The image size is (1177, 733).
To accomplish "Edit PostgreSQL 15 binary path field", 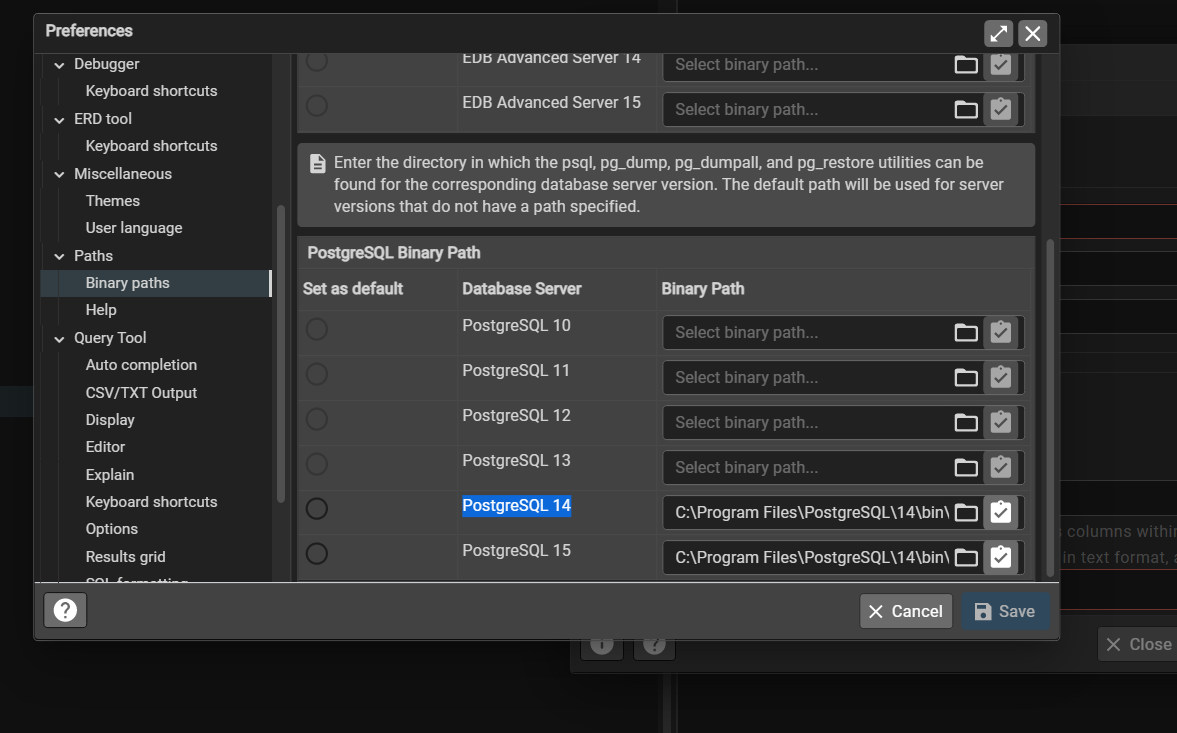I will (x=811, y=557).
